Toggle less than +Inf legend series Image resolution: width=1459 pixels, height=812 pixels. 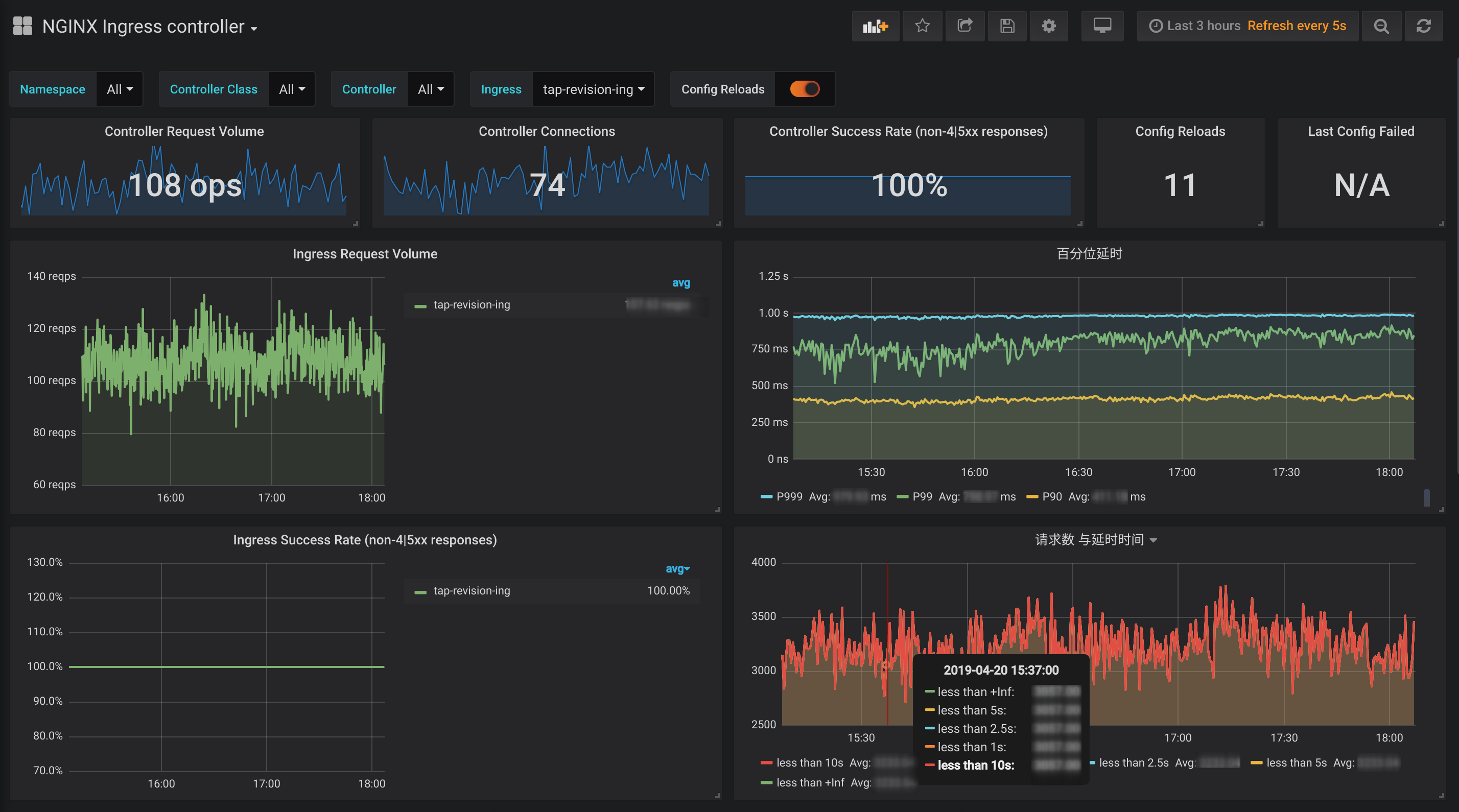[810, 782]
